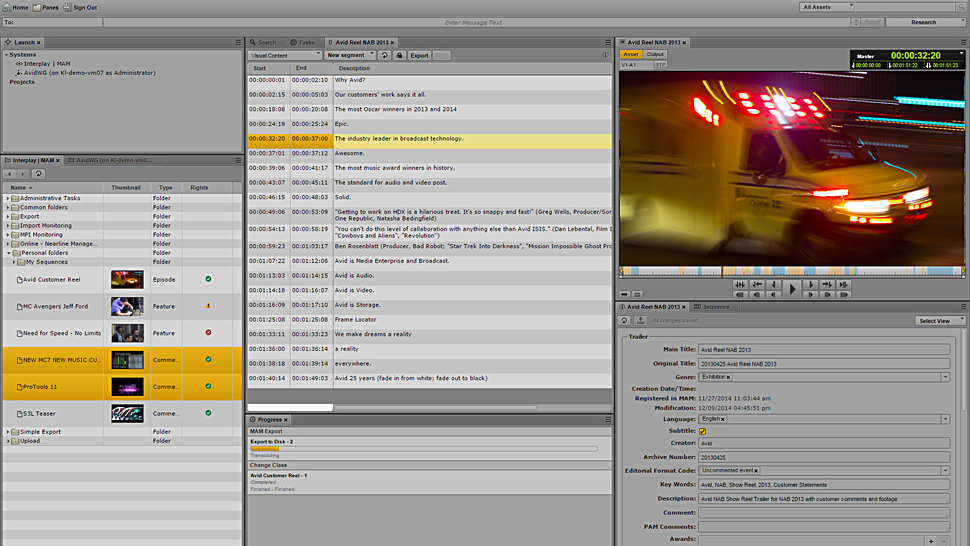
Task: Click the back arrow in MAM browser
Action: 10,174
